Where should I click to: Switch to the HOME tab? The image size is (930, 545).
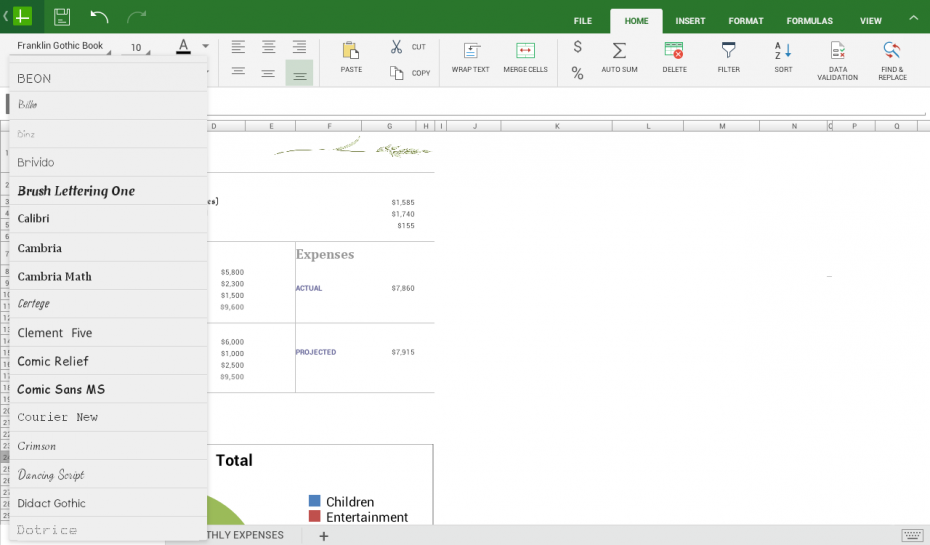pos(636,21)
